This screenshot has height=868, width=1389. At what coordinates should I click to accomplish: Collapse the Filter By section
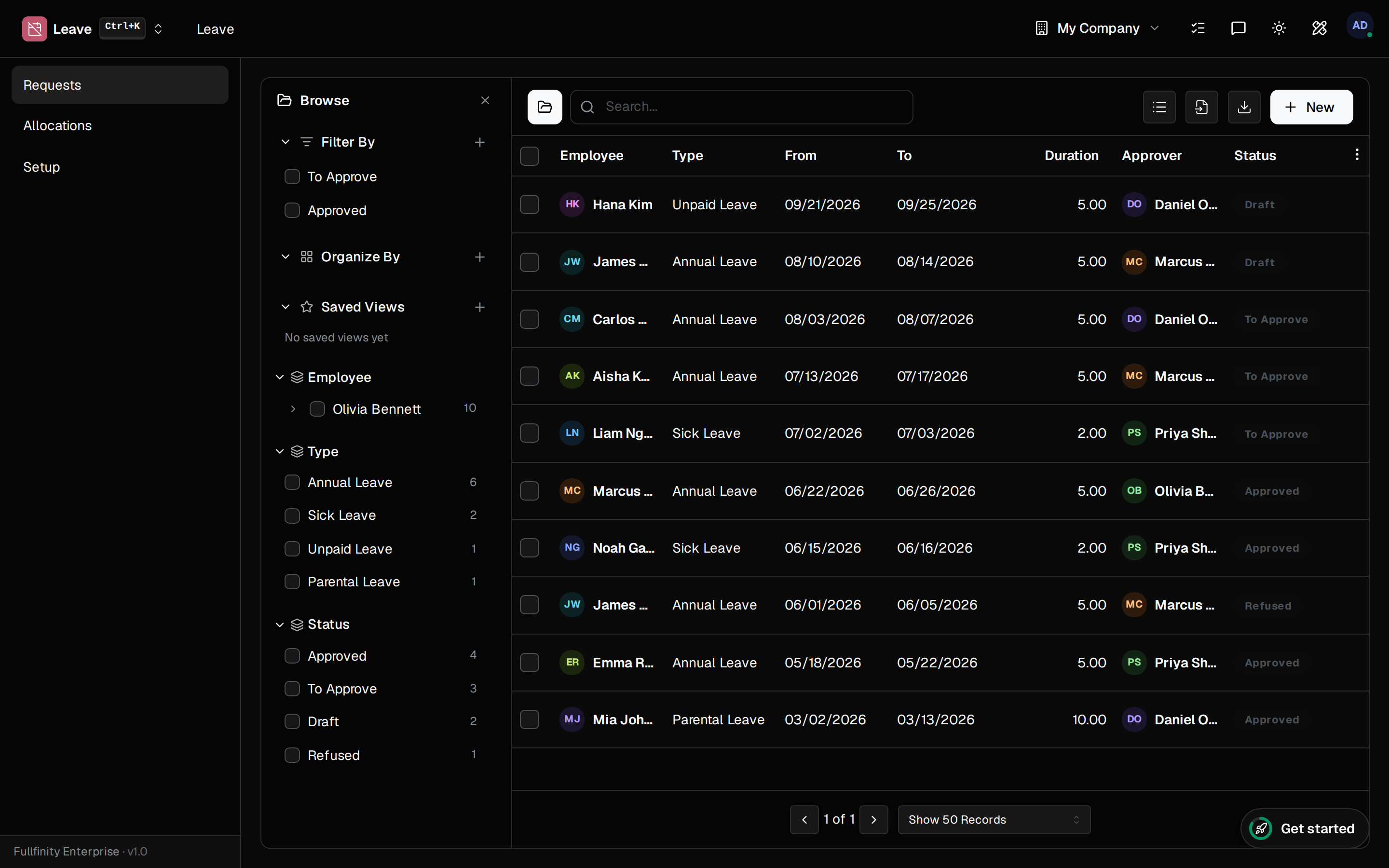point(285,142)
